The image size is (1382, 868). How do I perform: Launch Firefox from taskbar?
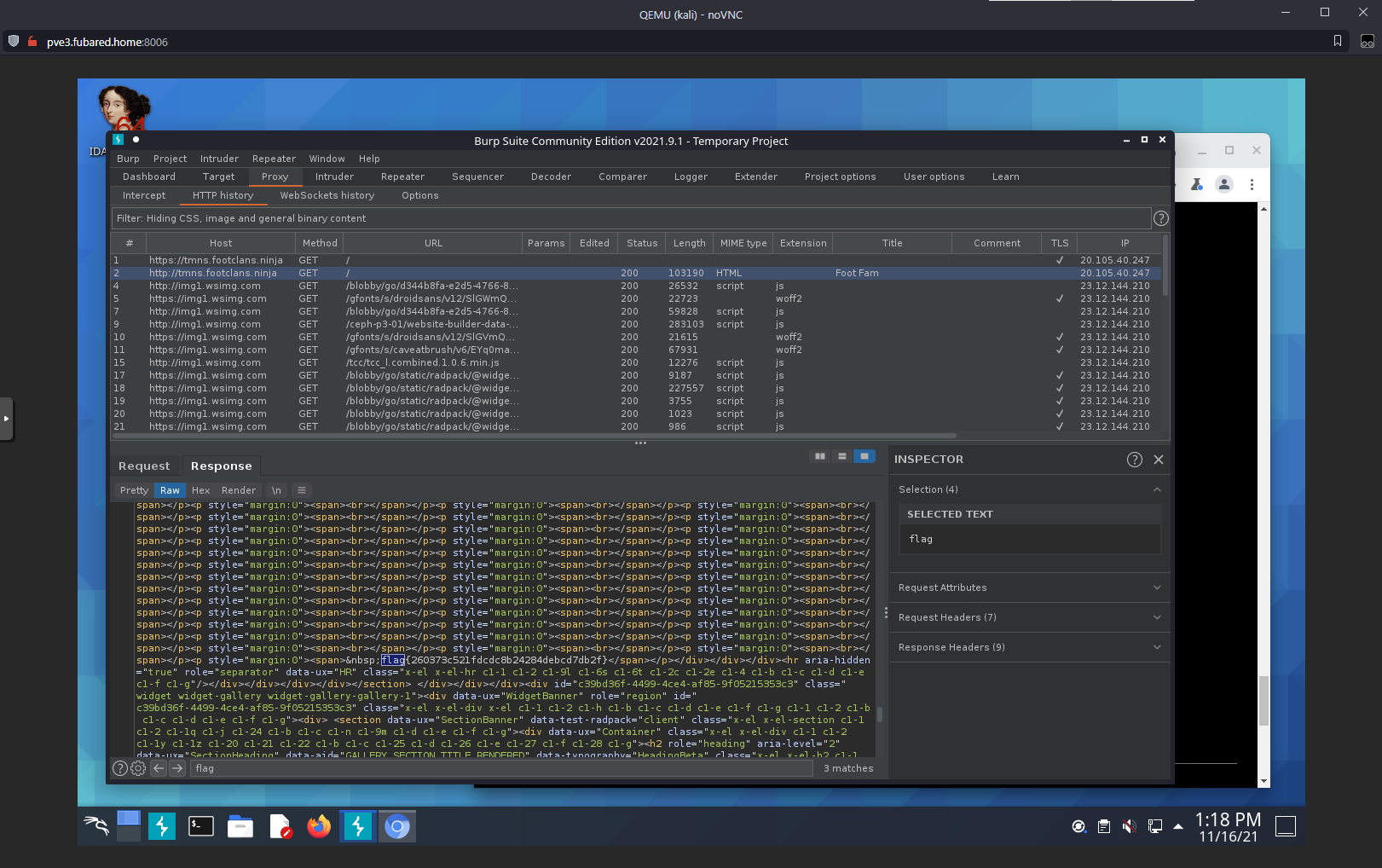coord(319,825)
